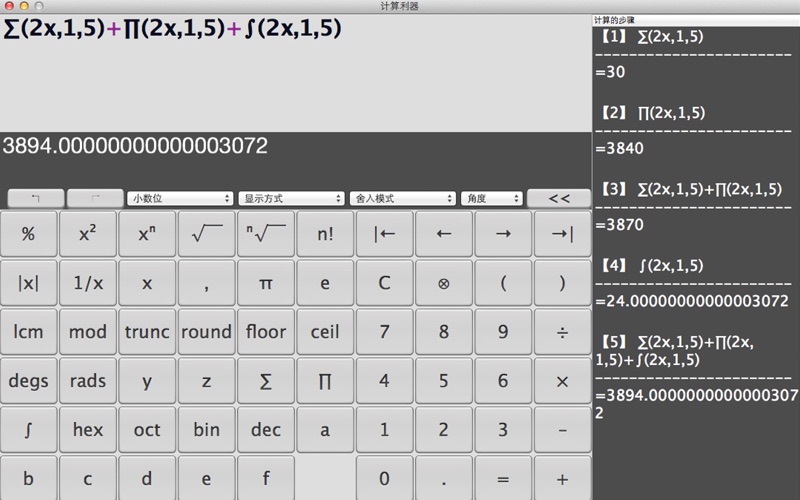
Task: Open the 显示方式 dropdown
Action: pos(291,198)
